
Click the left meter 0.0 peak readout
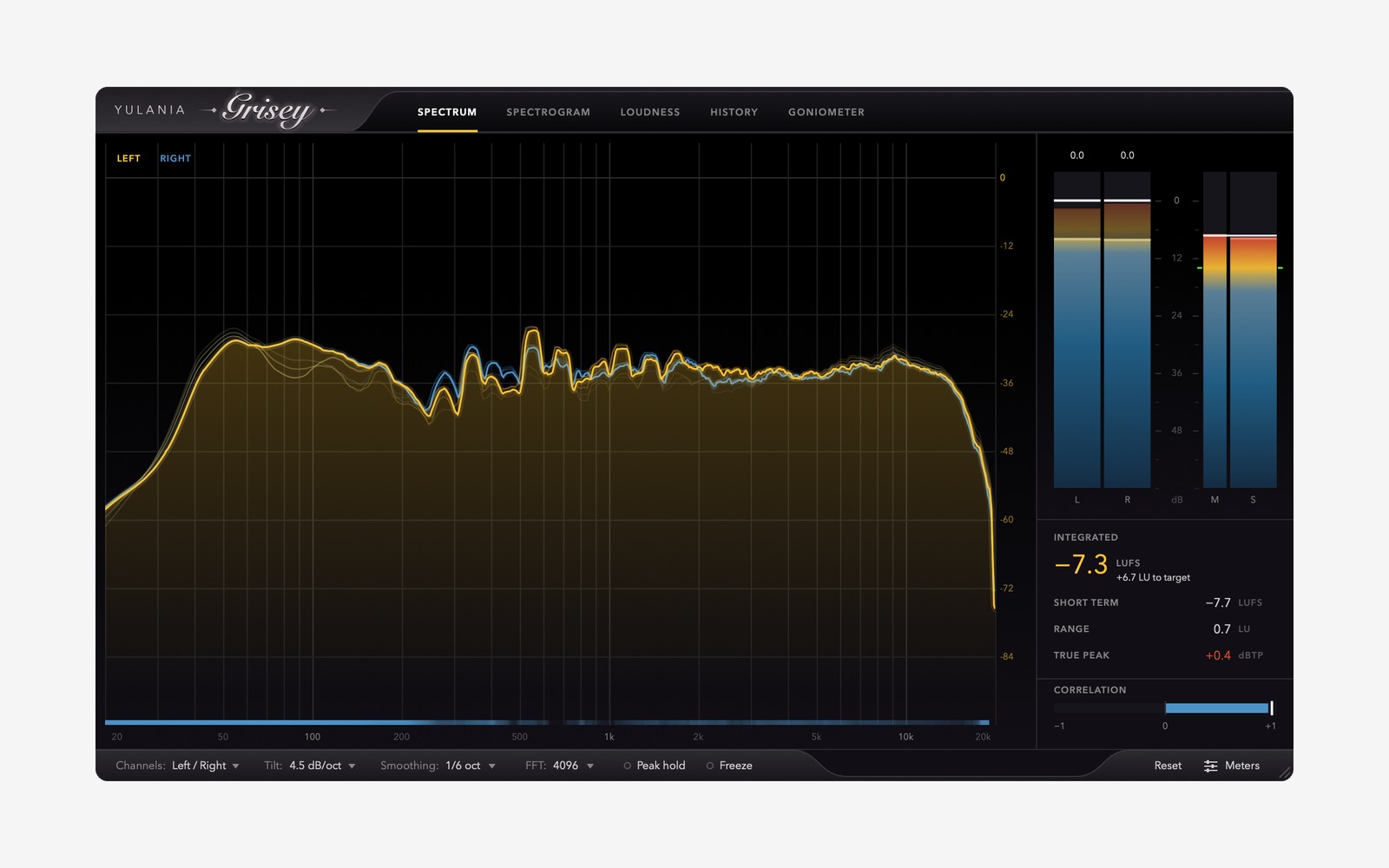click(x=1076, y=155)
